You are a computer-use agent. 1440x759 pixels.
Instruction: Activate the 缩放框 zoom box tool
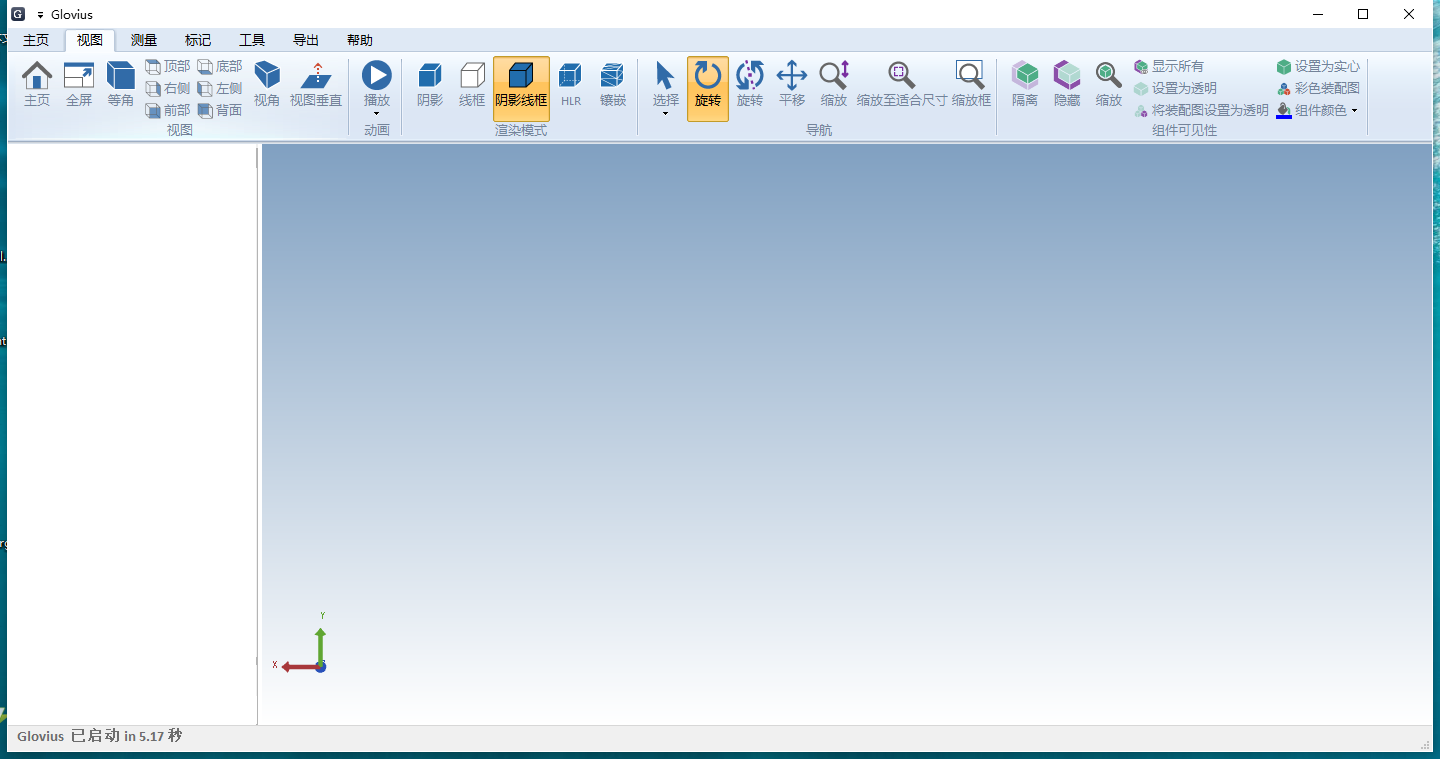tap(971, 84)
